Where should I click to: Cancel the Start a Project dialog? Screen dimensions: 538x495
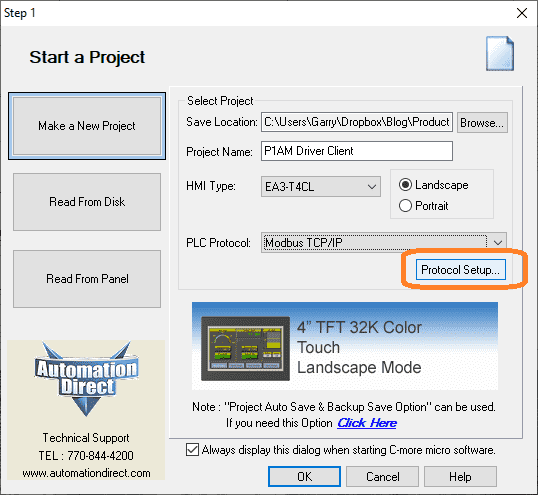click(x=383, y=476)
